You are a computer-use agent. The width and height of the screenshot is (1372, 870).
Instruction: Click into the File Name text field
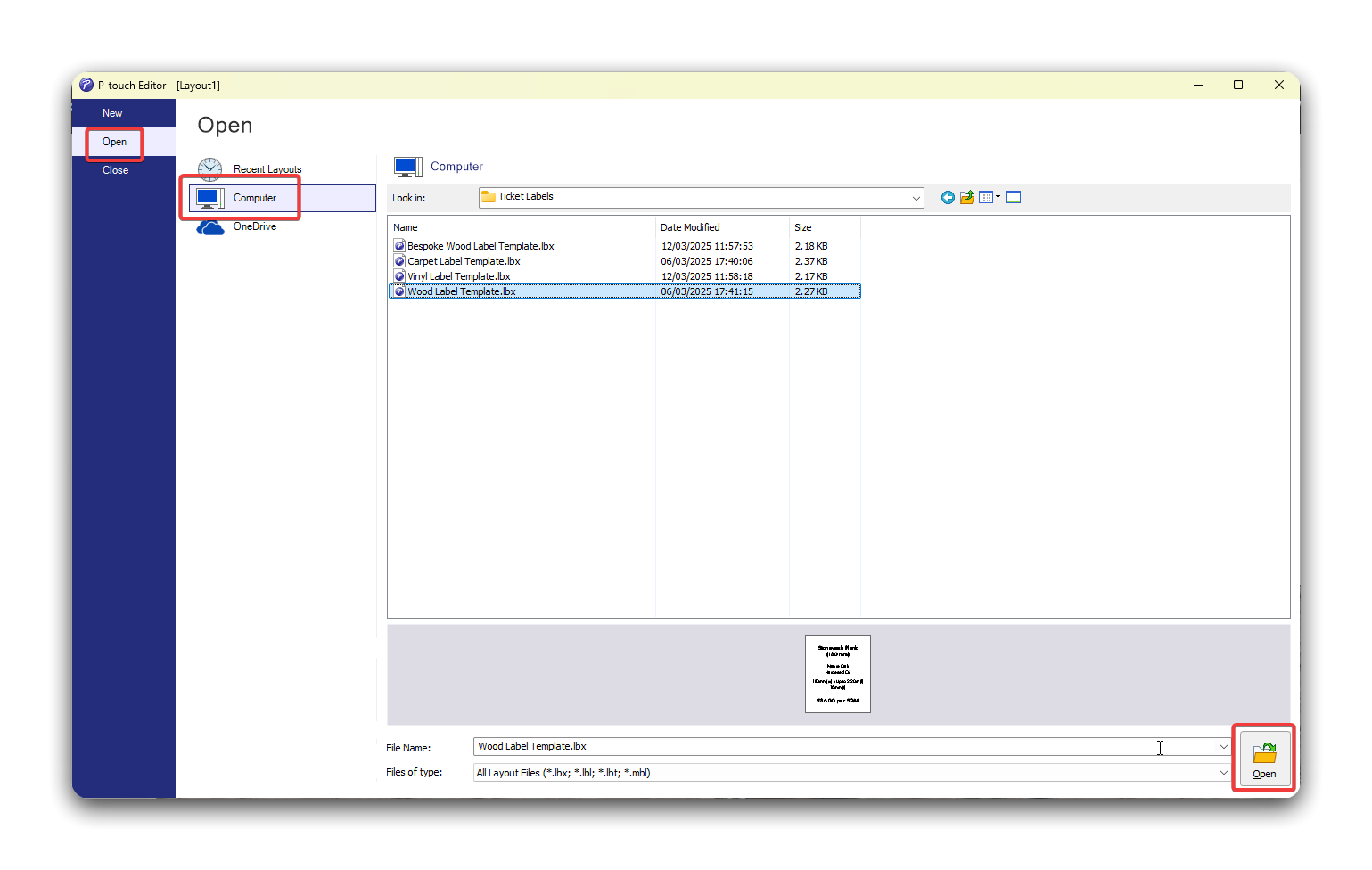(802, 747)
